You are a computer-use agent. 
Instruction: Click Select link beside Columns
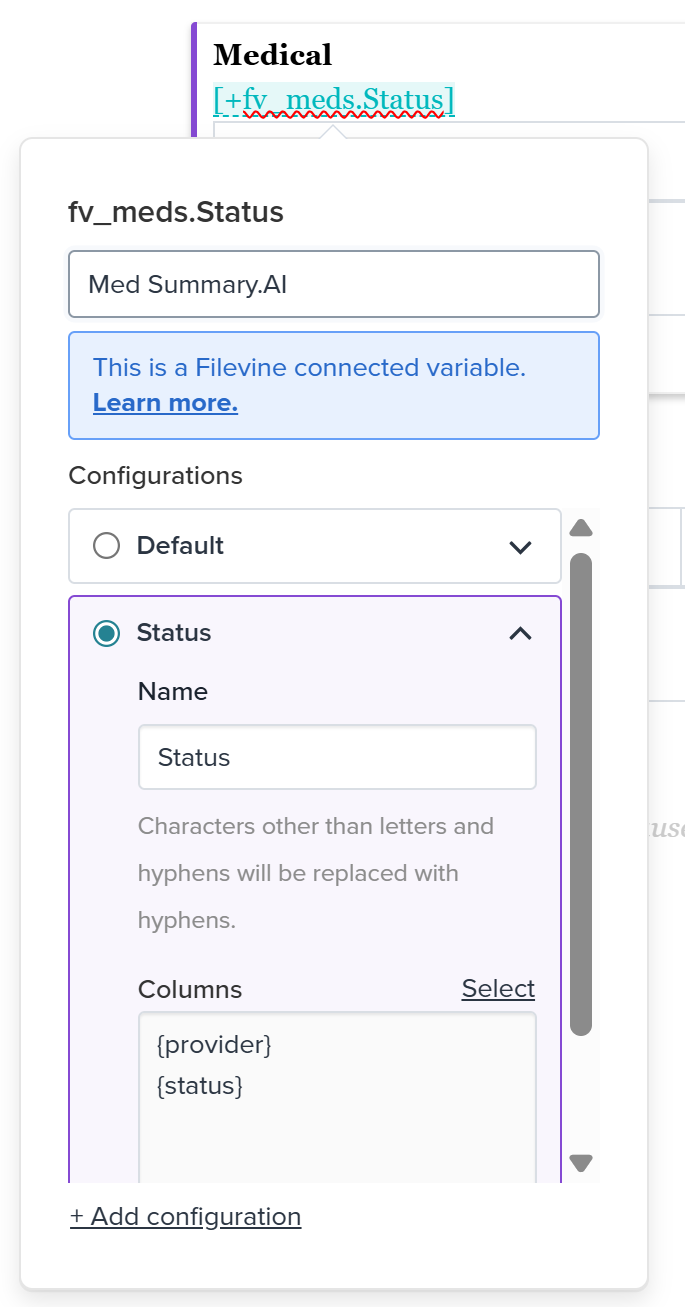pos(498,989)
